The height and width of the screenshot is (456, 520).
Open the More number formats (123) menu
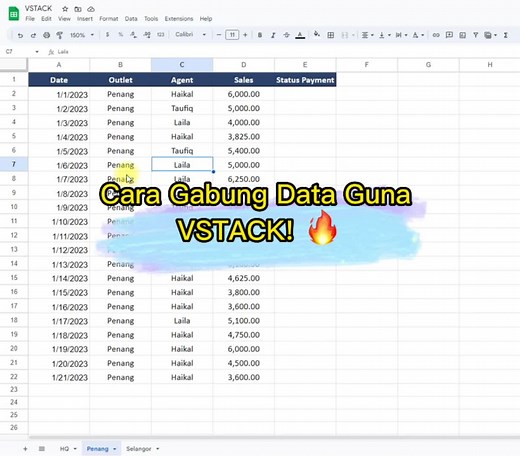point(161,35)
